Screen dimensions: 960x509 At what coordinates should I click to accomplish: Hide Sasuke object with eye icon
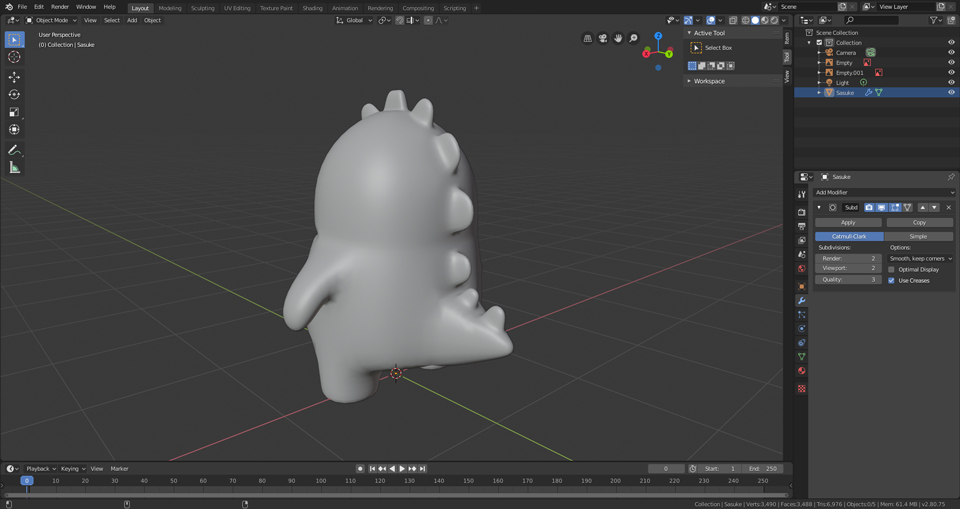click(951, 92)
